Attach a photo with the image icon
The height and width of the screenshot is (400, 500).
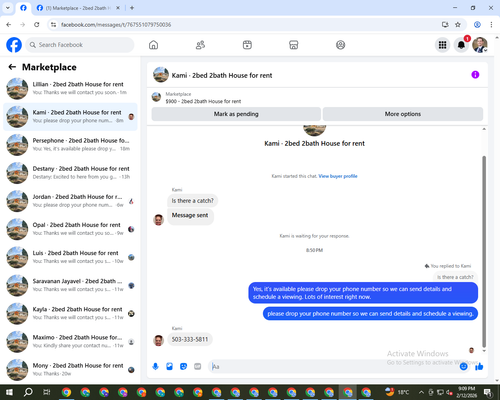point(169,367)
